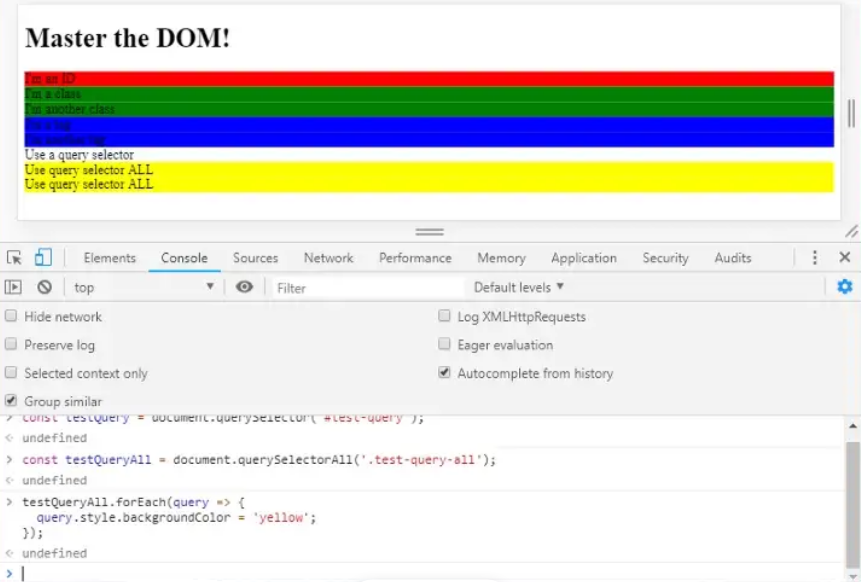Show the console sidebar icon
Viewport: 861px width, 582px height.
click(x=13, y=287)
